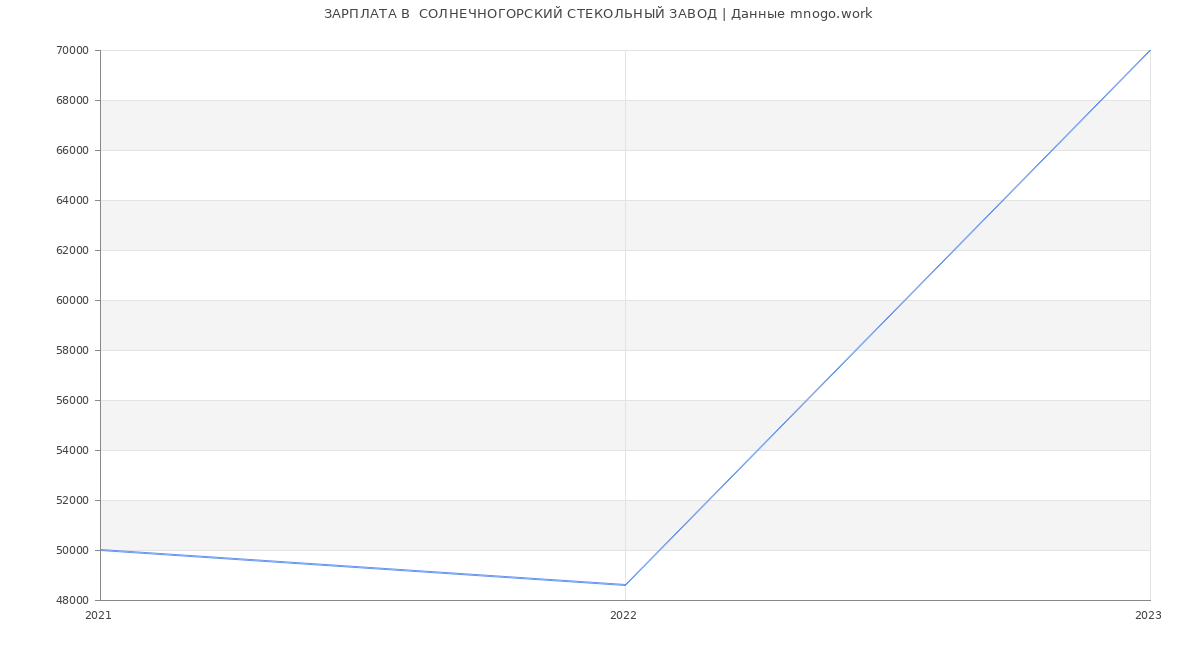Click the 66000 y-axis label
Image resolution: width=1200 pixels, height=650 pixels.
72,150
